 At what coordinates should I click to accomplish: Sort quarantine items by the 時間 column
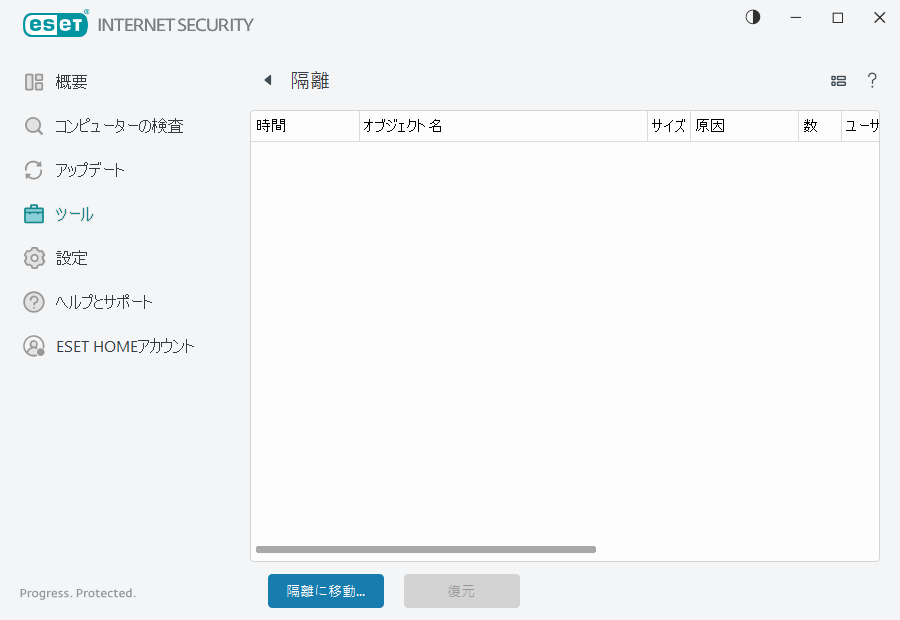point(303,126)
